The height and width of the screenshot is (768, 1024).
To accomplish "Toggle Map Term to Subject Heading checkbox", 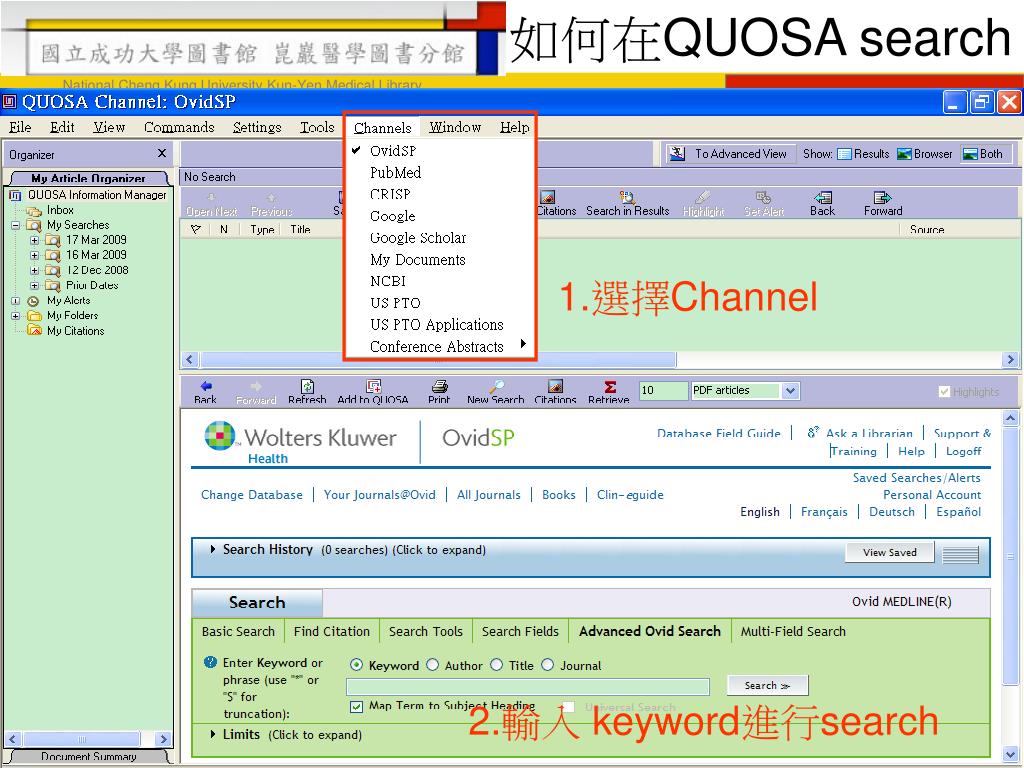I will click(x=357, y=707).
